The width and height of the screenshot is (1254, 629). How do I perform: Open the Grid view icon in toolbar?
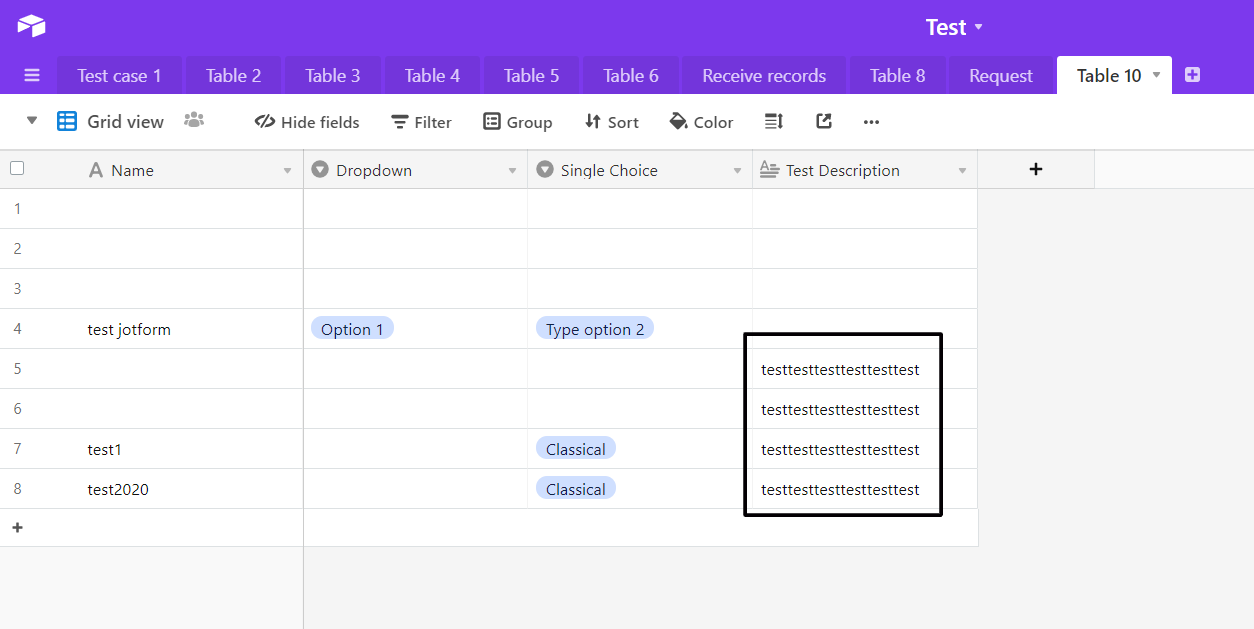[x=66, y=121]
